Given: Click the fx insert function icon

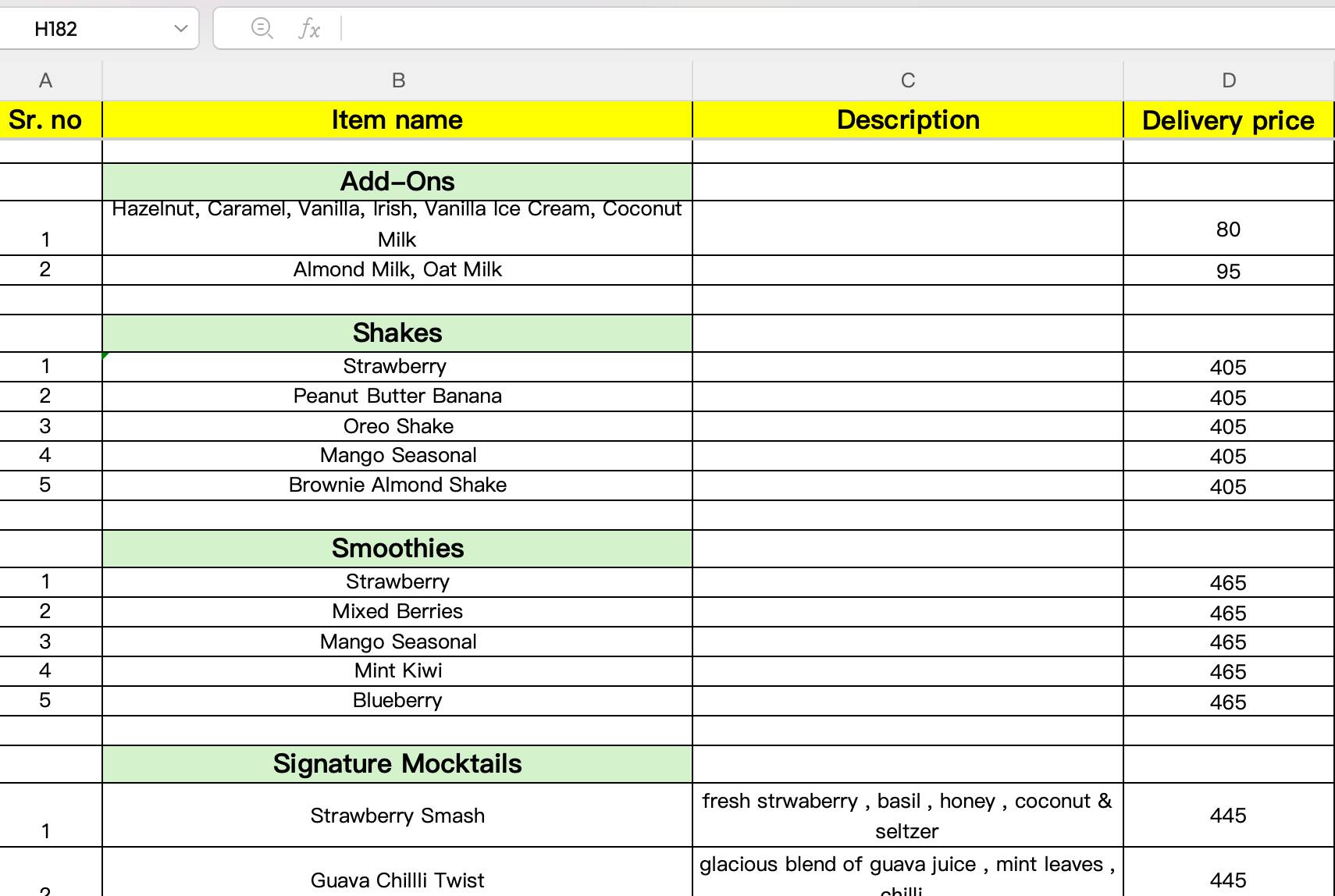Looking at the screenshot, I should [x=309, y=29].
